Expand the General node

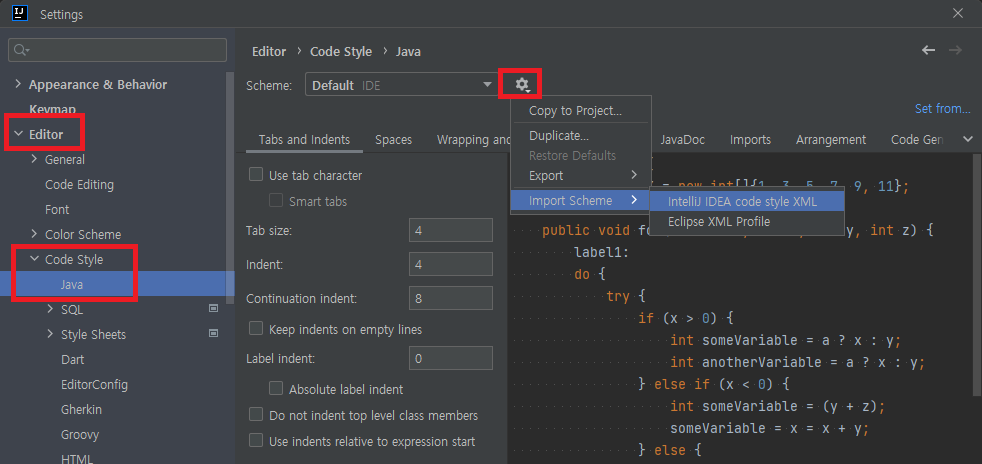[34, 159]
